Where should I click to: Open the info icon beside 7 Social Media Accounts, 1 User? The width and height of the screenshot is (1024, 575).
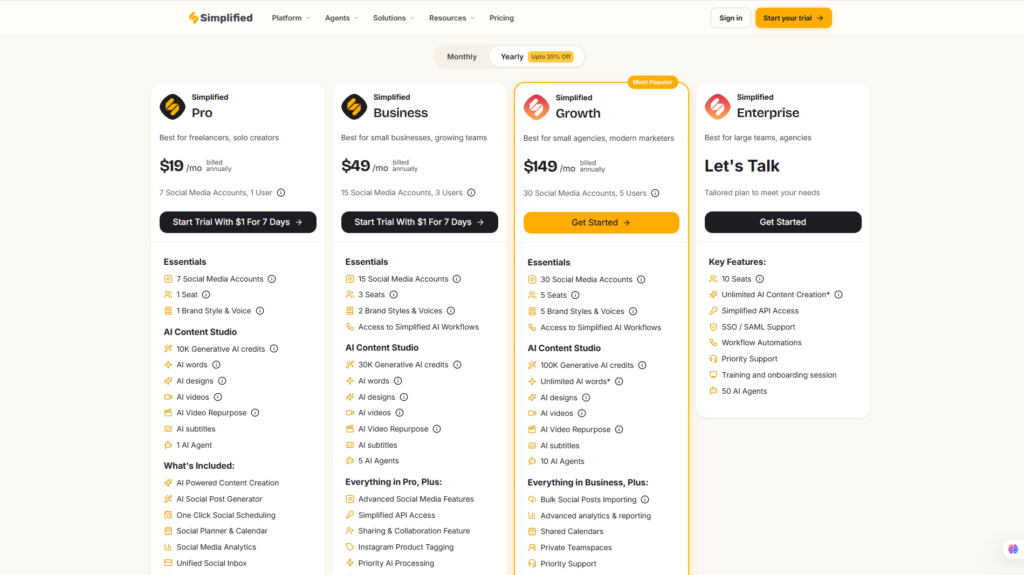[x=281, y=193]
